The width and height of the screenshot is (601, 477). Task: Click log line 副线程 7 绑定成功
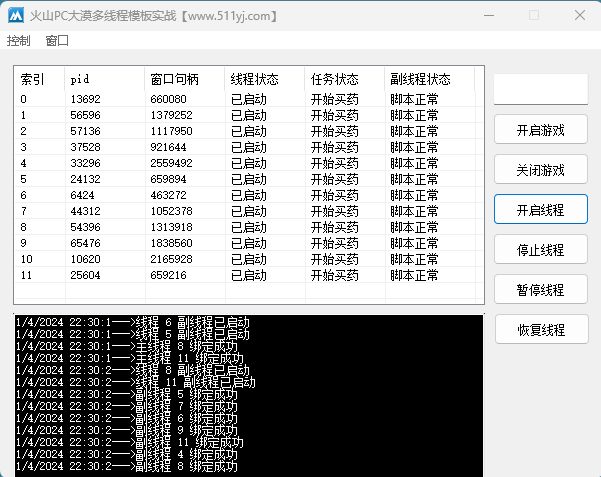[x=127, y=406]
